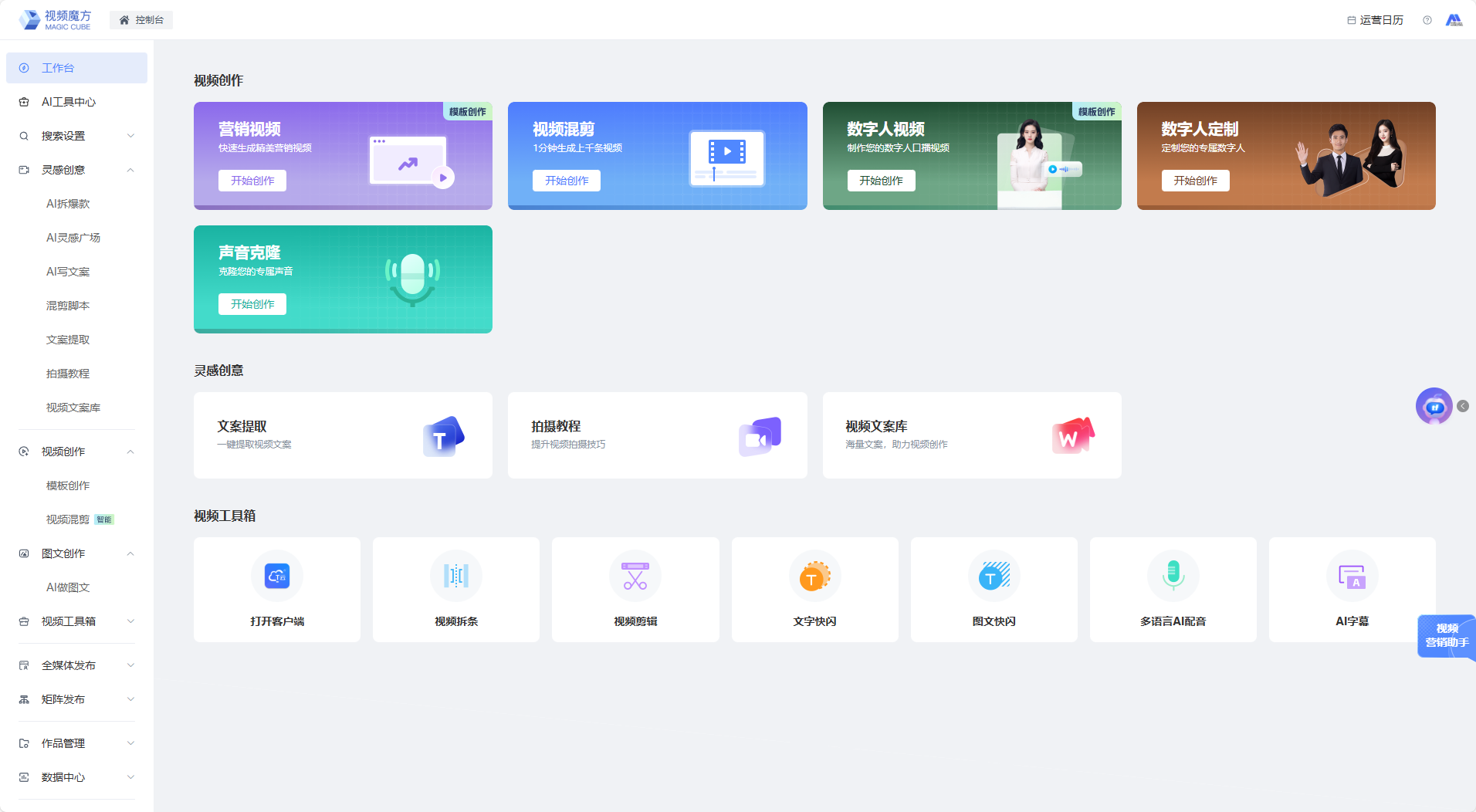Select 拍摄教程 in the sidebar
The width and height of the screenshot is (1476, 812).
(x=68, y=374)
